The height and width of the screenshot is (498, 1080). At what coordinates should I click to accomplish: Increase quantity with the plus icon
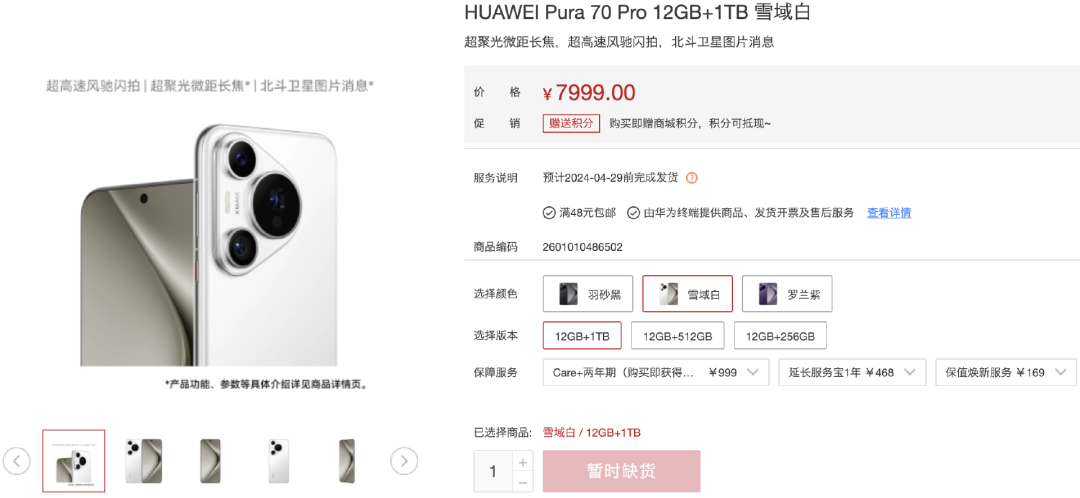point(522,461)
